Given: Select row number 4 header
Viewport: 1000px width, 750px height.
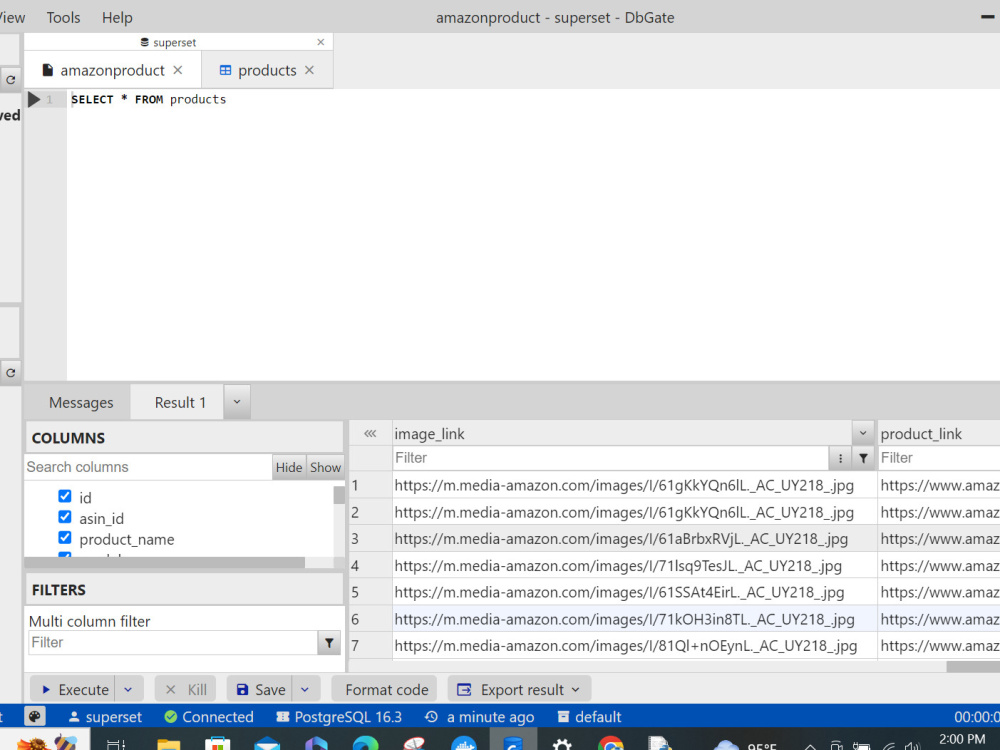Looking at the screenshot, I should coord(371,566).
